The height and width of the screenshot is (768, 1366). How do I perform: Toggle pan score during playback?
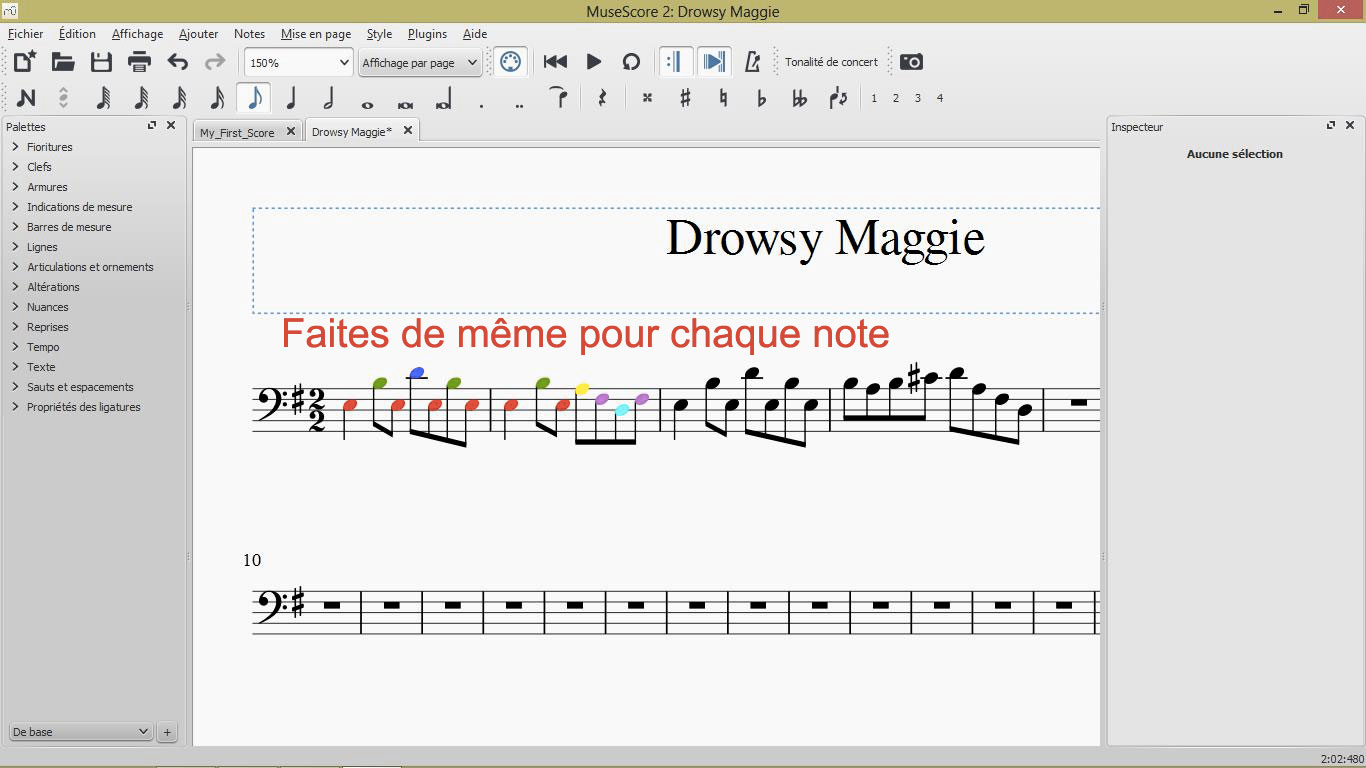(713, 62)
